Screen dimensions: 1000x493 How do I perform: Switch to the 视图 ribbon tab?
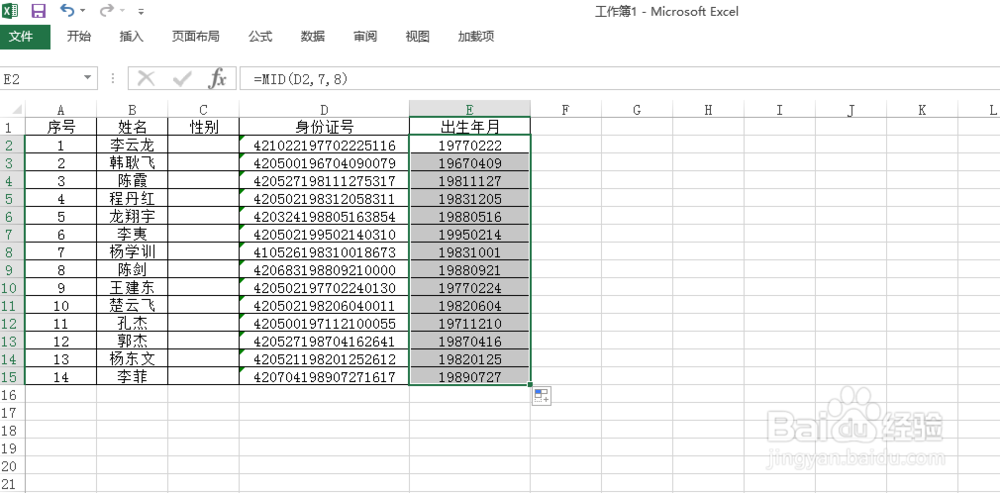pos(417,36)
